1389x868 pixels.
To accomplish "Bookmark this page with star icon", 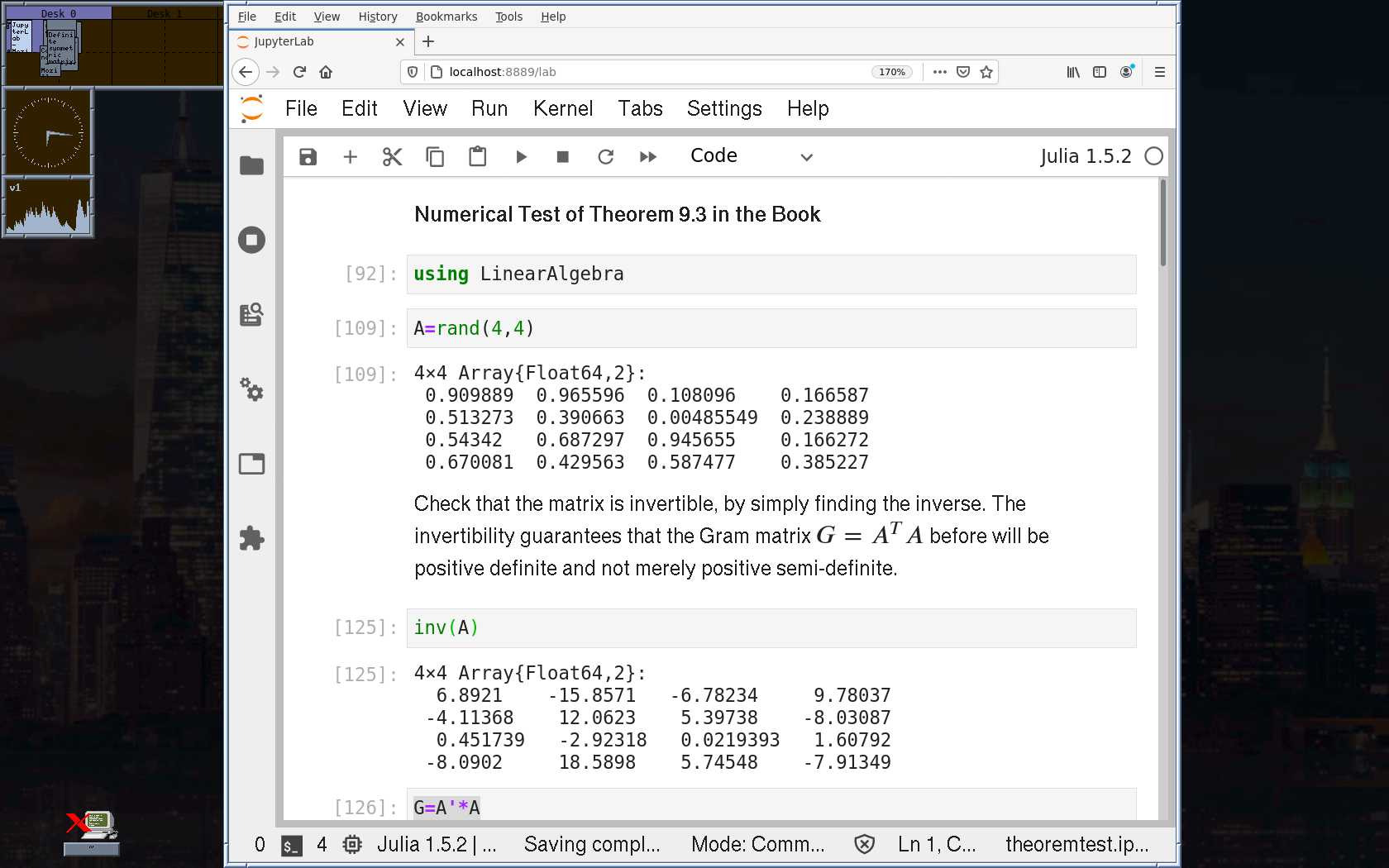I will click(x=986, y=72).
